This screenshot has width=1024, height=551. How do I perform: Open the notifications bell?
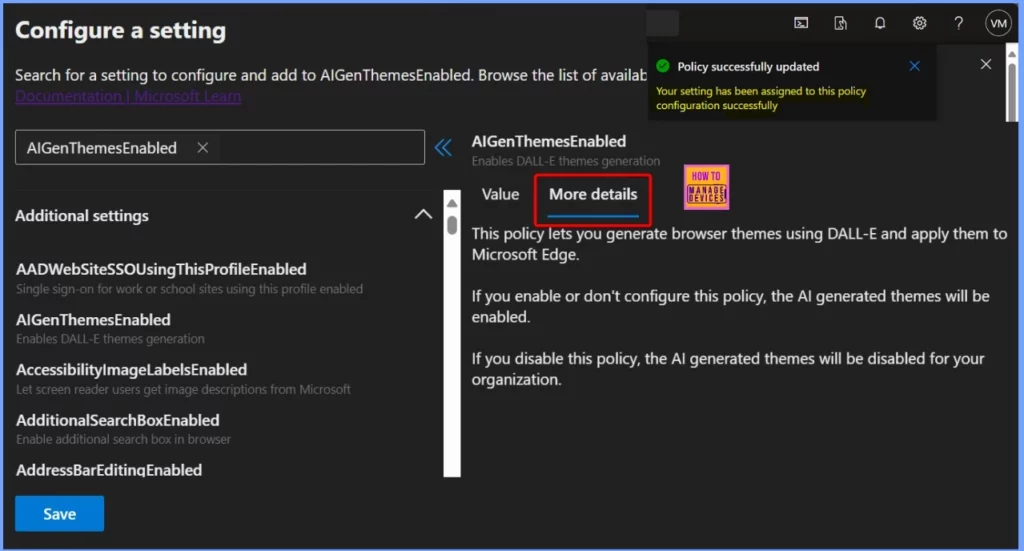coord(880,24)
